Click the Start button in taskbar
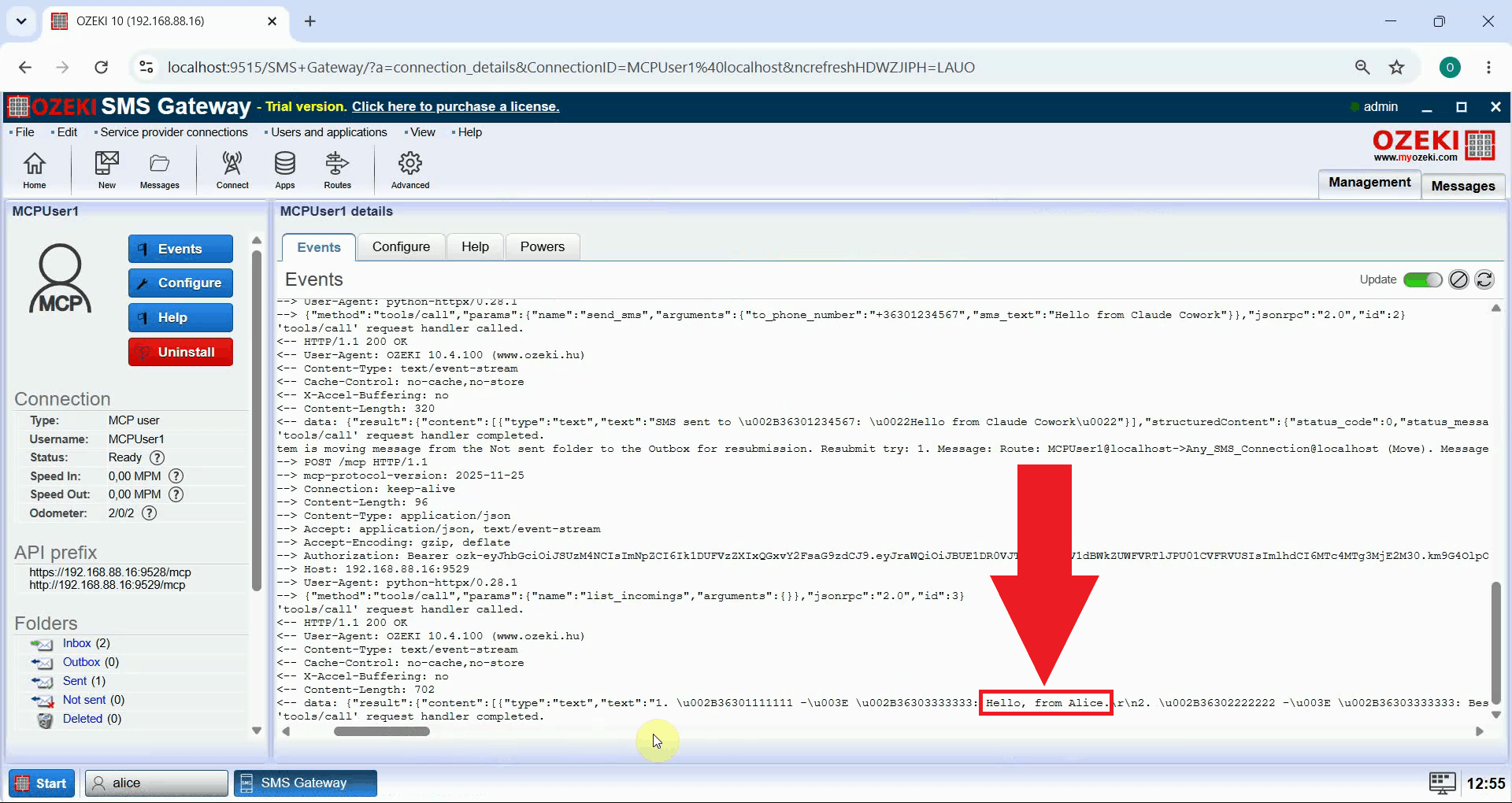Image resolution: width=1512 pixels, height=803 pixels. (42, 783)
